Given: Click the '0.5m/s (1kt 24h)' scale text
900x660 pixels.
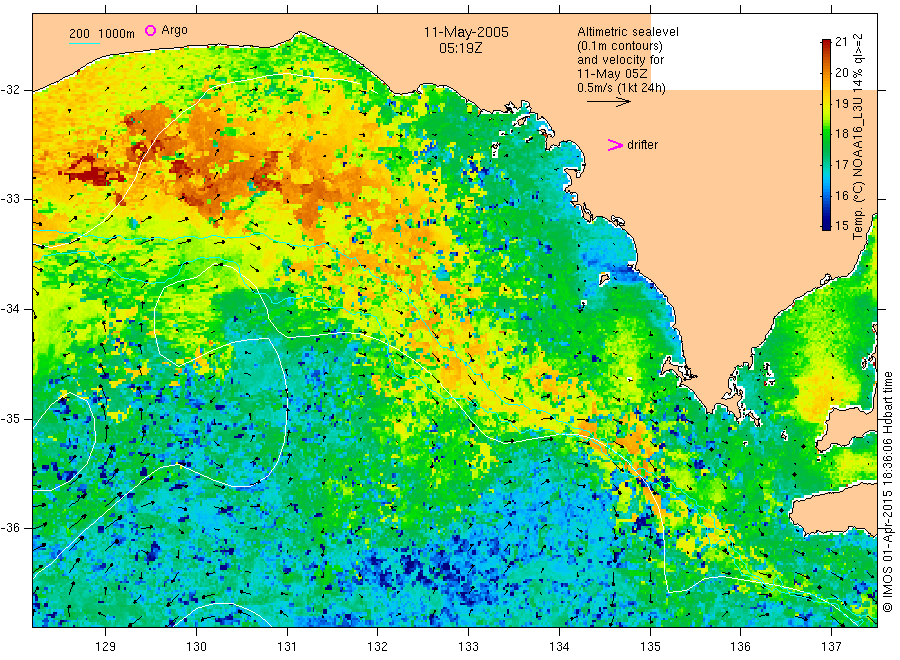Looking at the screenshot, I should coord(622,88).
